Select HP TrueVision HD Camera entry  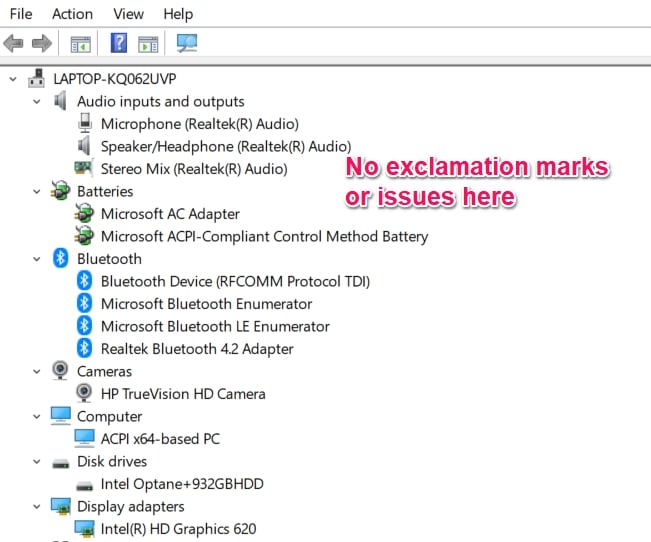[183, 394]
